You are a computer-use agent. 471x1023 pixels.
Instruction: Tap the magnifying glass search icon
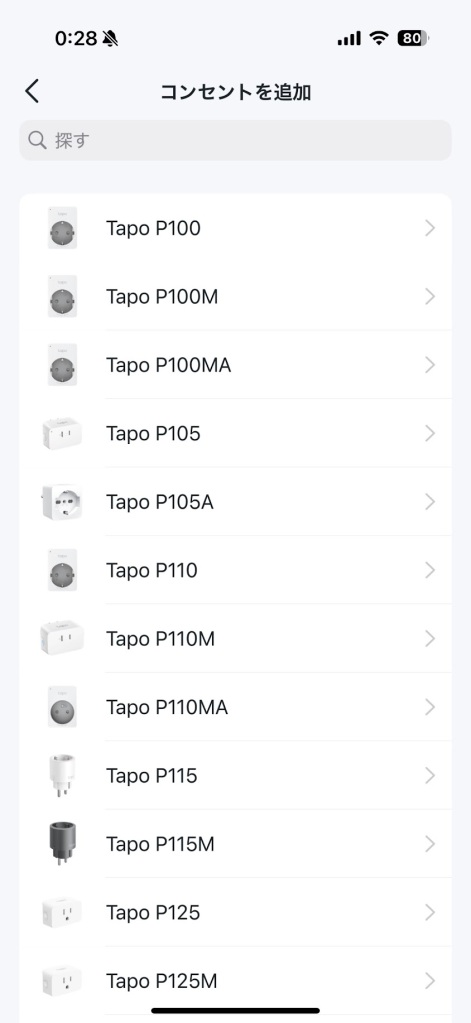click(x=37, y=140)
